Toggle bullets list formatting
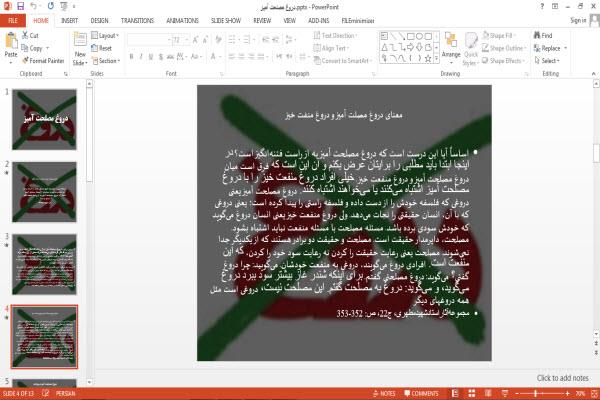The image size is (600, 400). [233, 39]
